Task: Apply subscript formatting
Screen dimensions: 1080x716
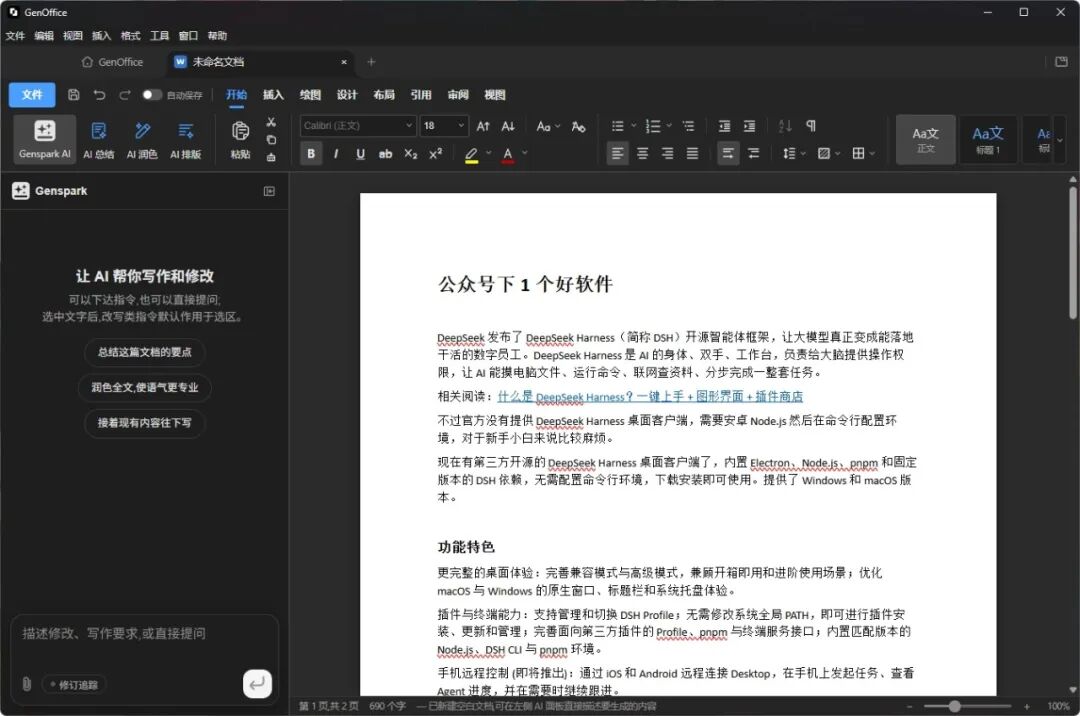Action: coord(411,154)
